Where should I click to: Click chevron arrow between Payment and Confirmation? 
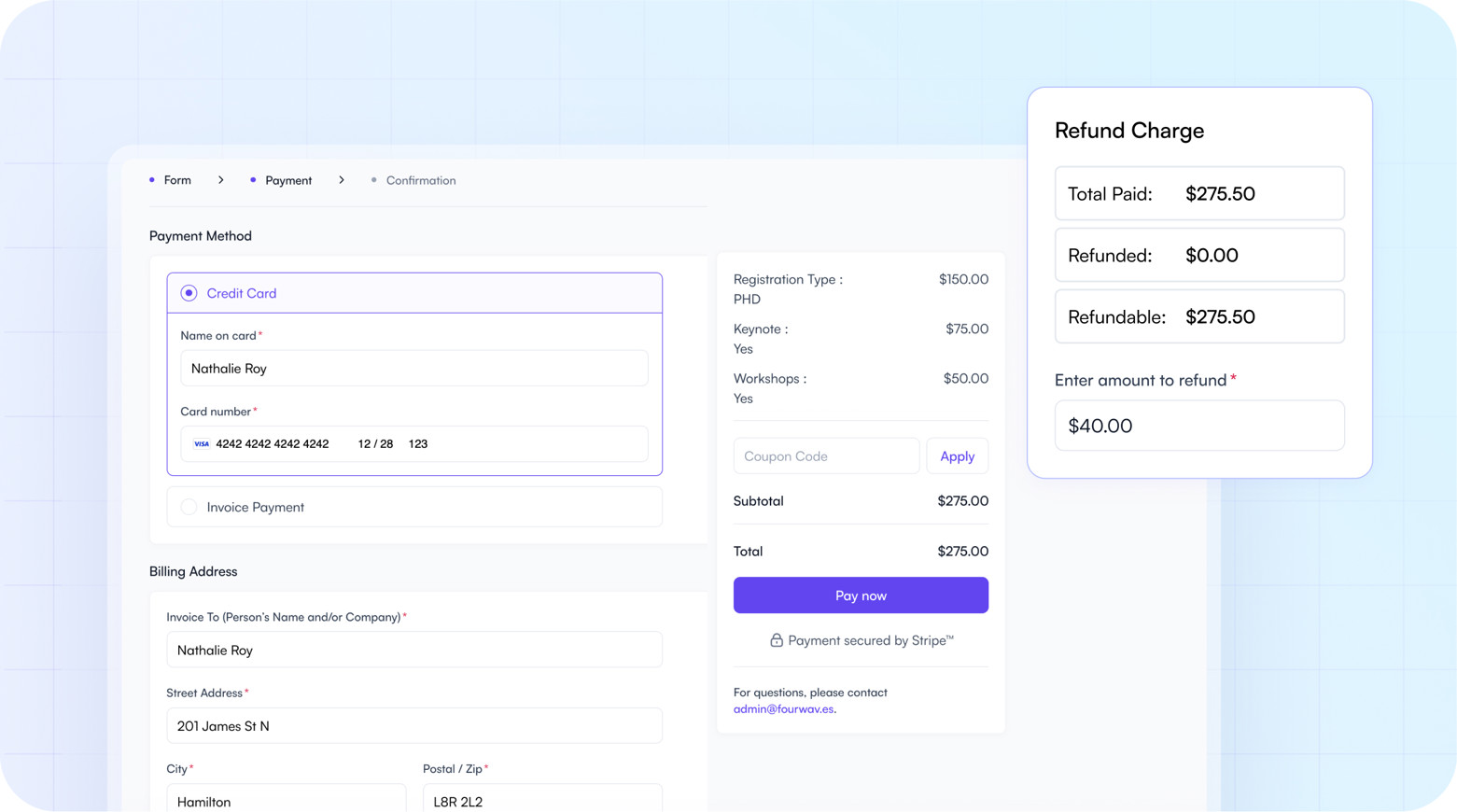click(342, 180)
